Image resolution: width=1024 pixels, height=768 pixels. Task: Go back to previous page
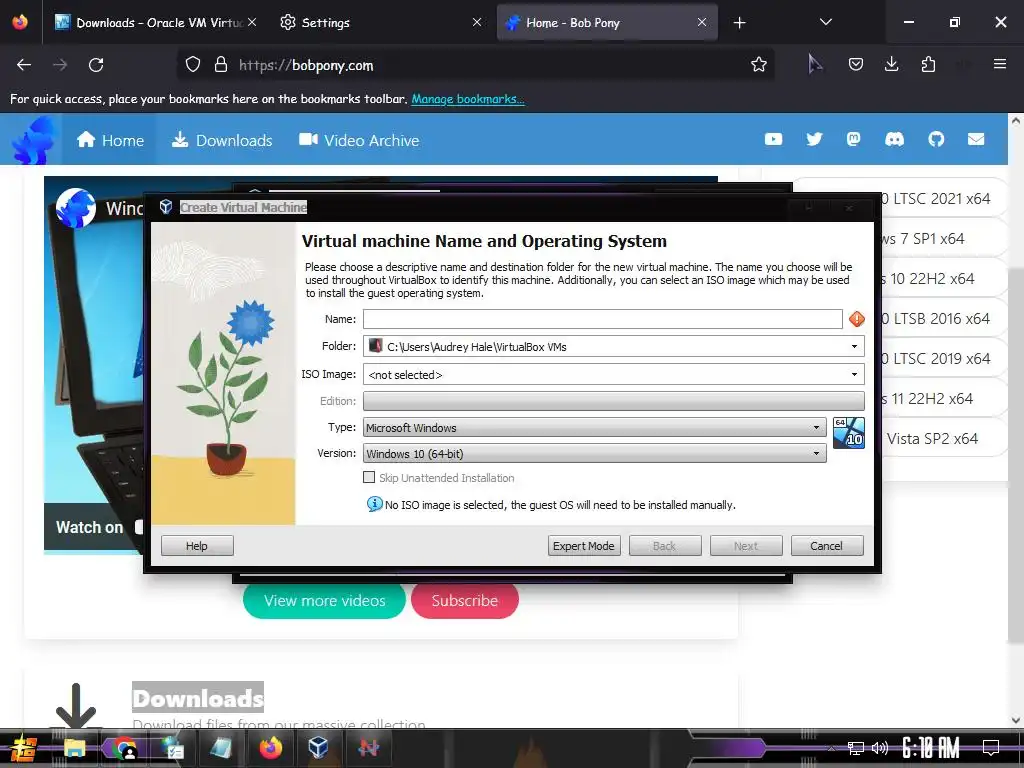[24, 65]
